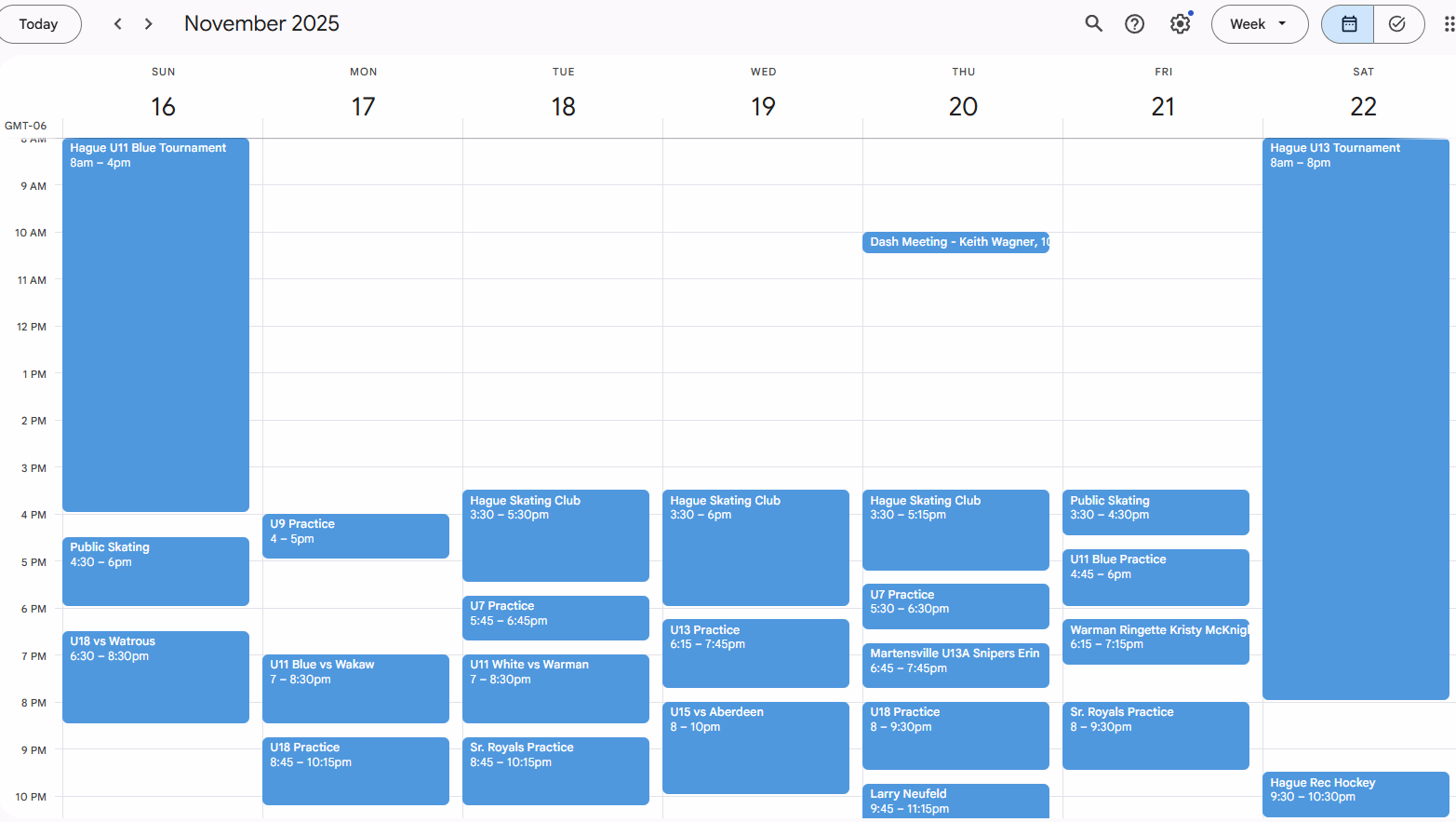Click the search magnifier icon

click(x=1093, y=24)
